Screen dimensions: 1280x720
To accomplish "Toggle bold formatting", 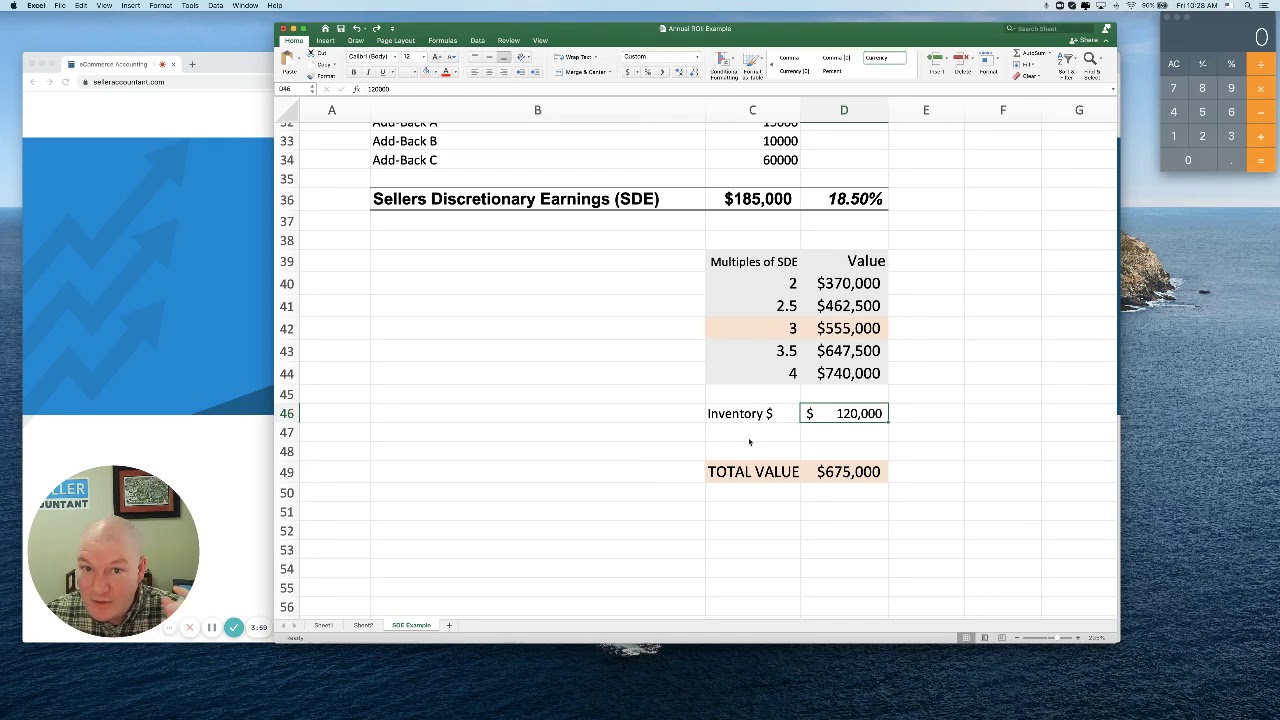I will coord(354,72).
